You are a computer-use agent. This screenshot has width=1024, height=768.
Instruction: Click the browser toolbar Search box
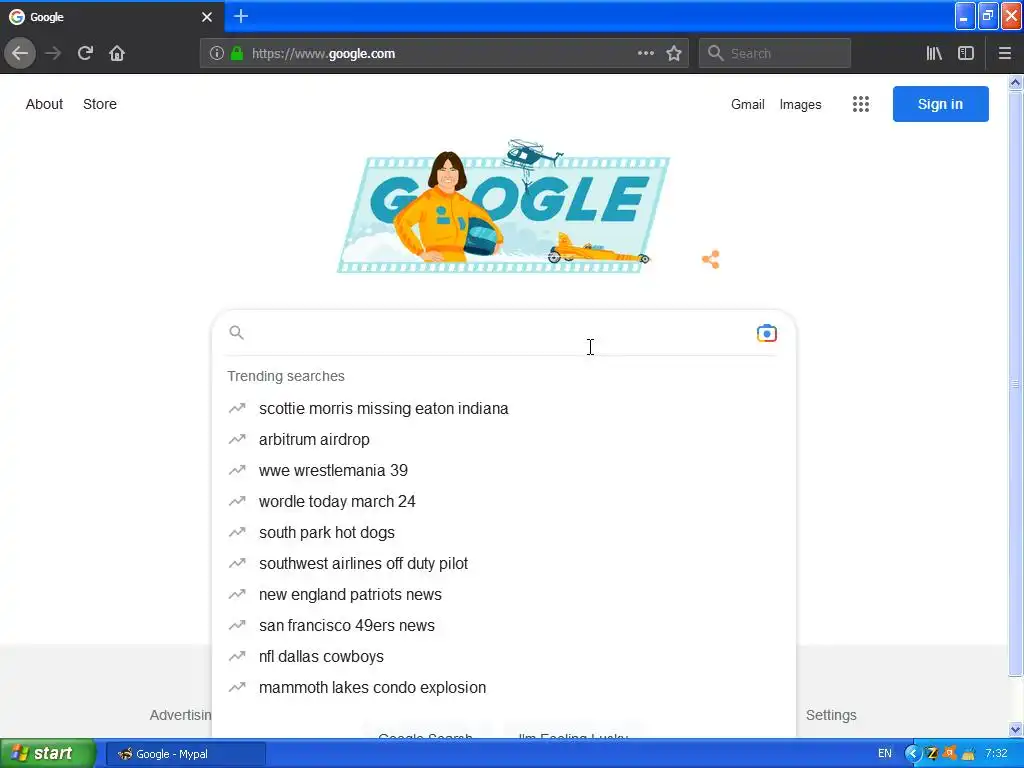coord(775,53)
